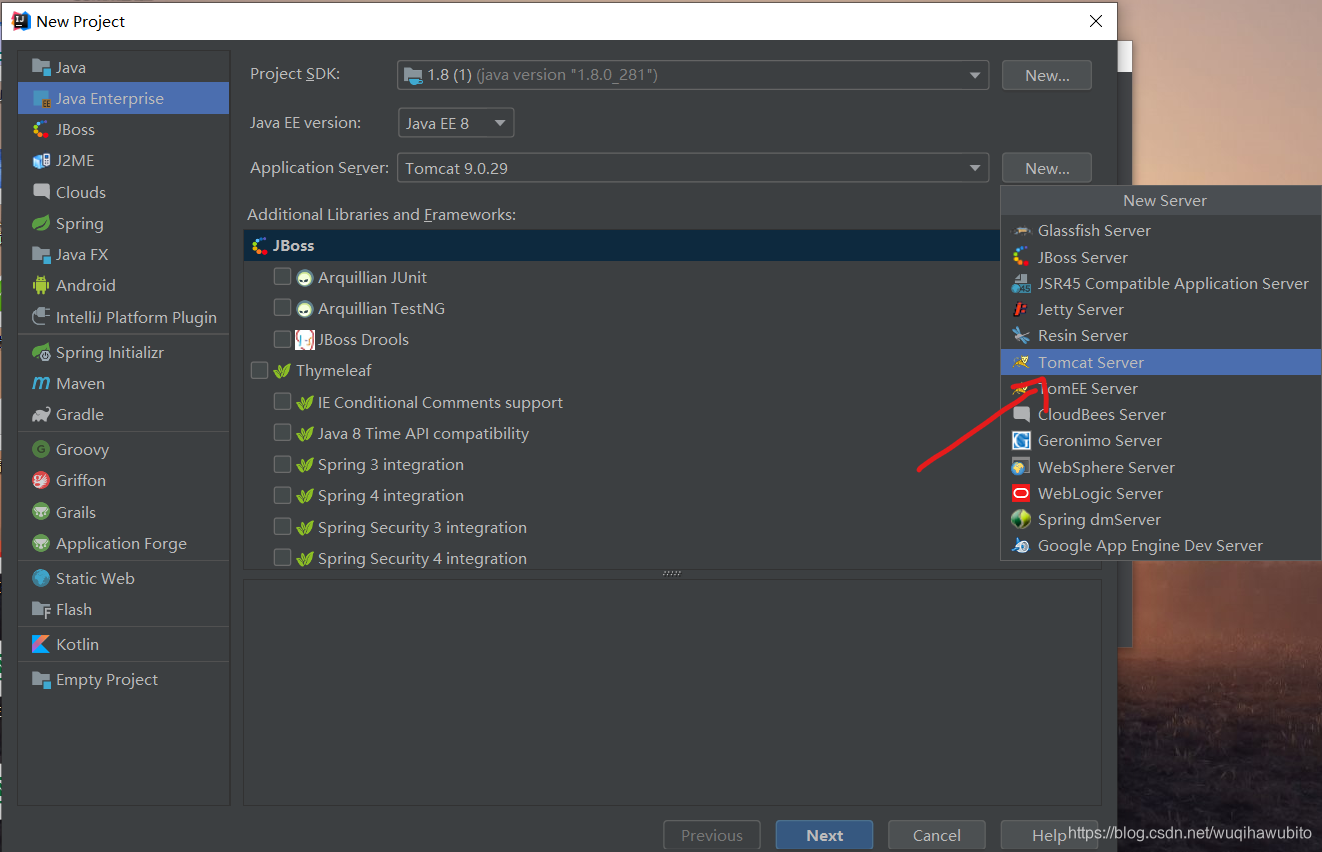Click the Groovy 'G' icon
This screenshot has width=1322, height=852.
click(x=41, y=449)
